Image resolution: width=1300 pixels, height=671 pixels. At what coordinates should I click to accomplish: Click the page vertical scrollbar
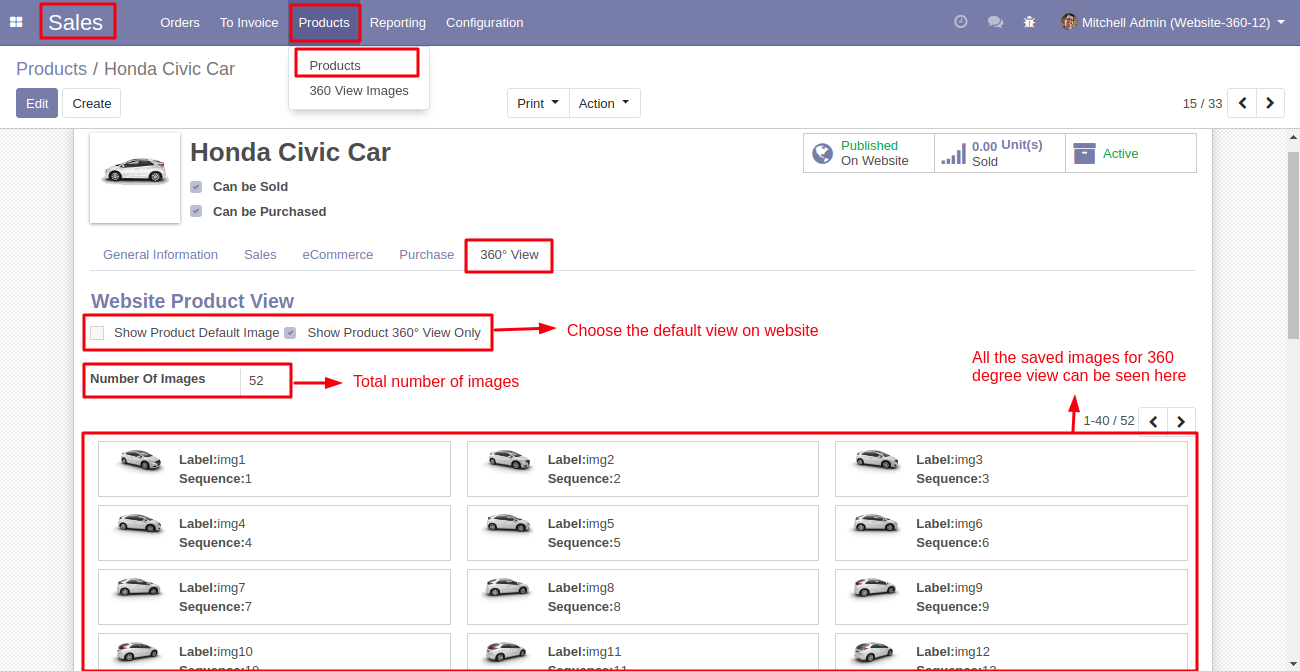click(x=1293, y=245)
